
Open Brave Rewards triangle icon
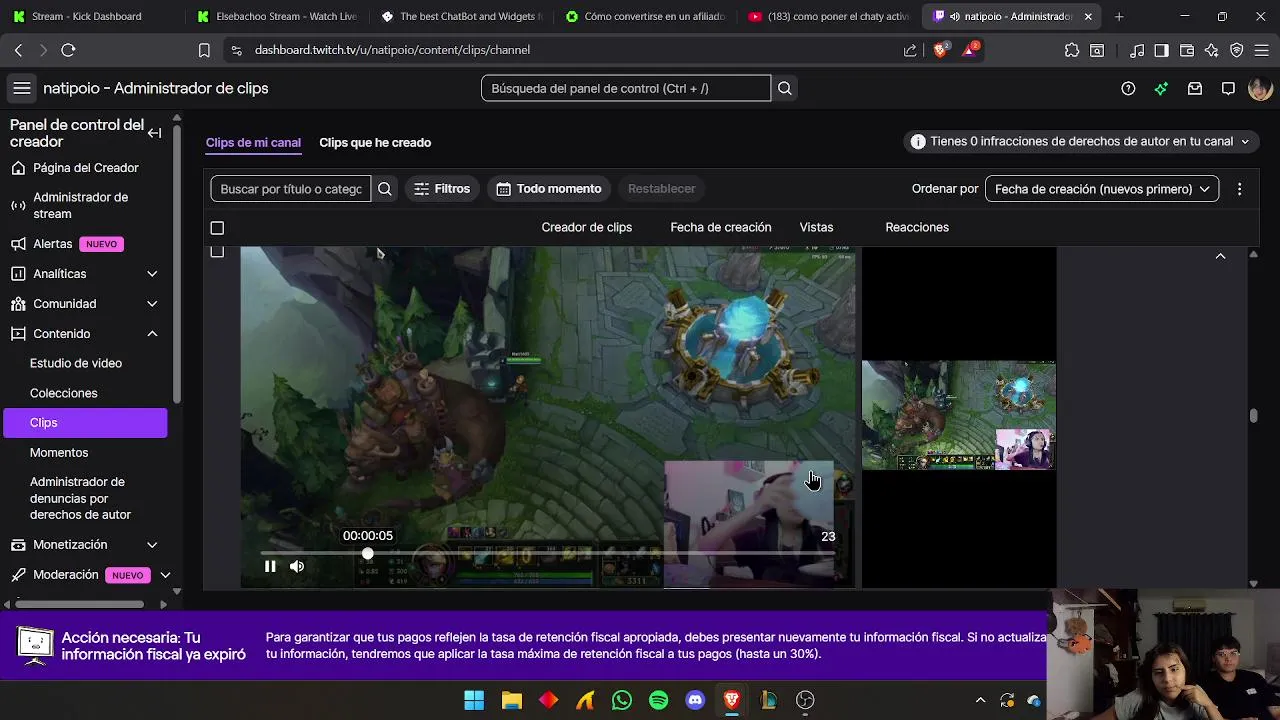point(970,49)
